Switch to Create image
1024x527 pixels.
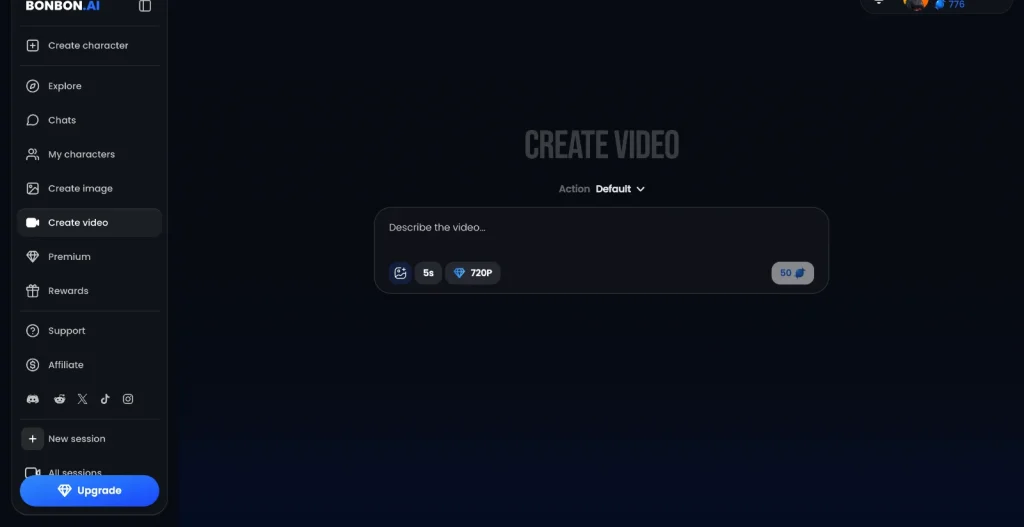[x=89, y=189]
